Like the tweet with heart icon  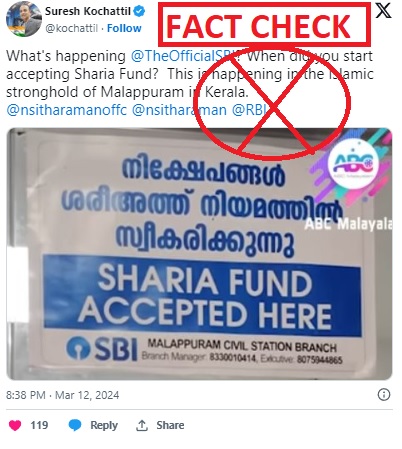pyautogui.click(x=15, y=425)
